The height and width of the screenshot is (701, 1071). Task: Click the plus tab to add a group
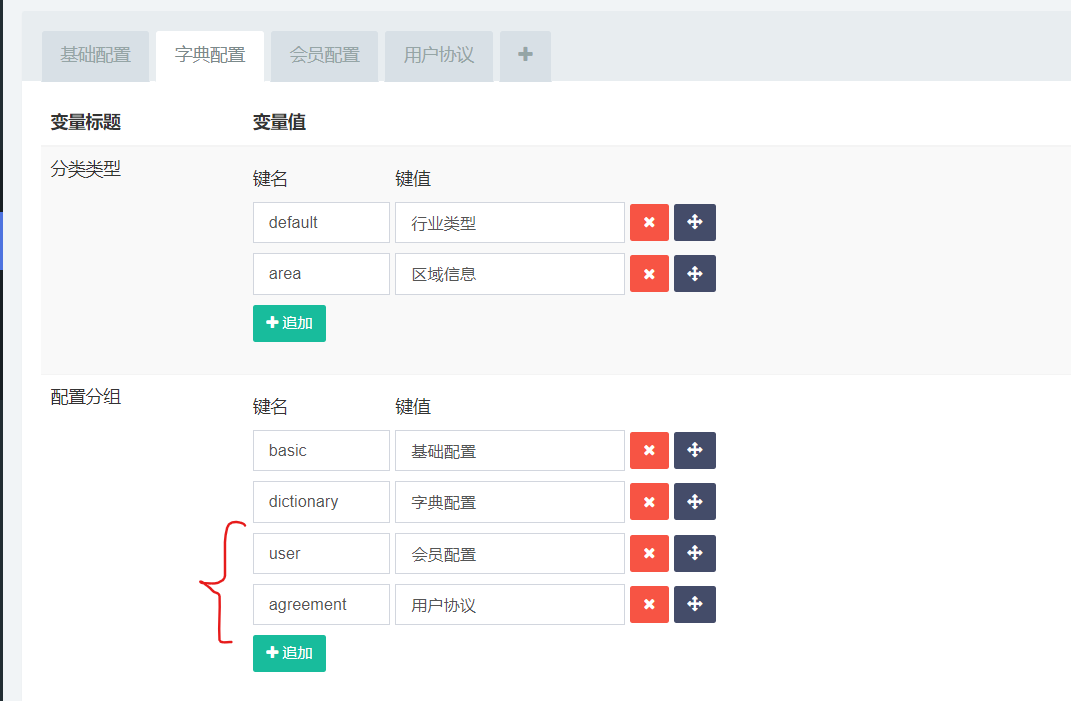coord(525,56)
